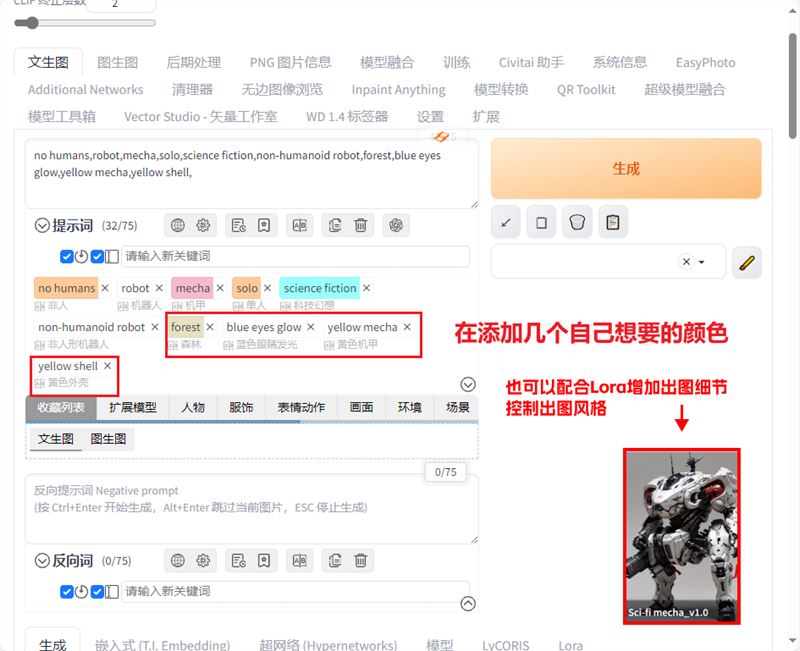Delete all prompt keywords with trash icon
800x651 pixels.
(361, 225)
